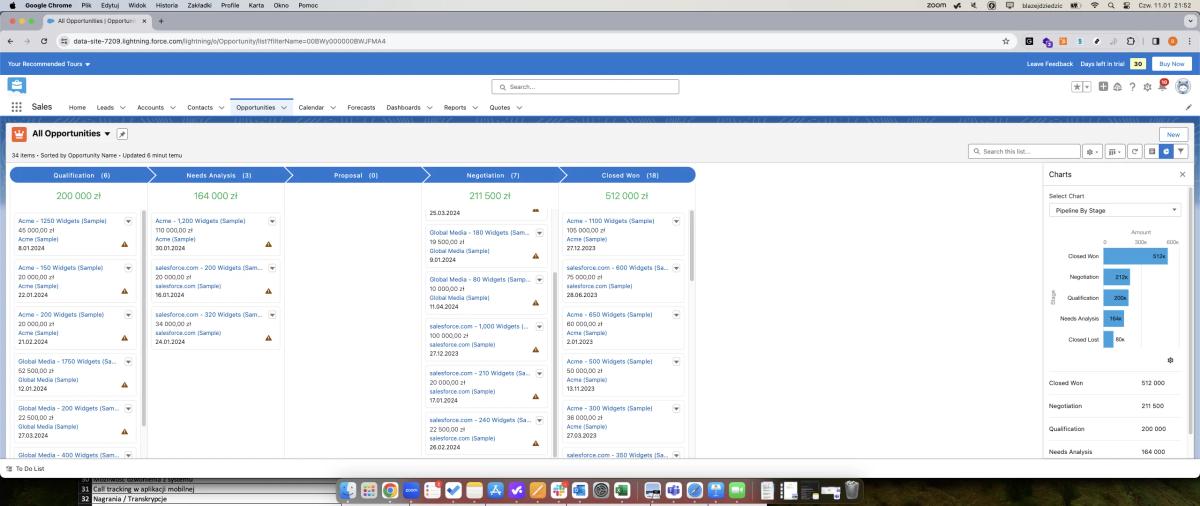Screen dimensions: 1200x506
Task: Expand Reports navigation dropdown chevron
Action: pyautogui.click(x=475, y=107)
